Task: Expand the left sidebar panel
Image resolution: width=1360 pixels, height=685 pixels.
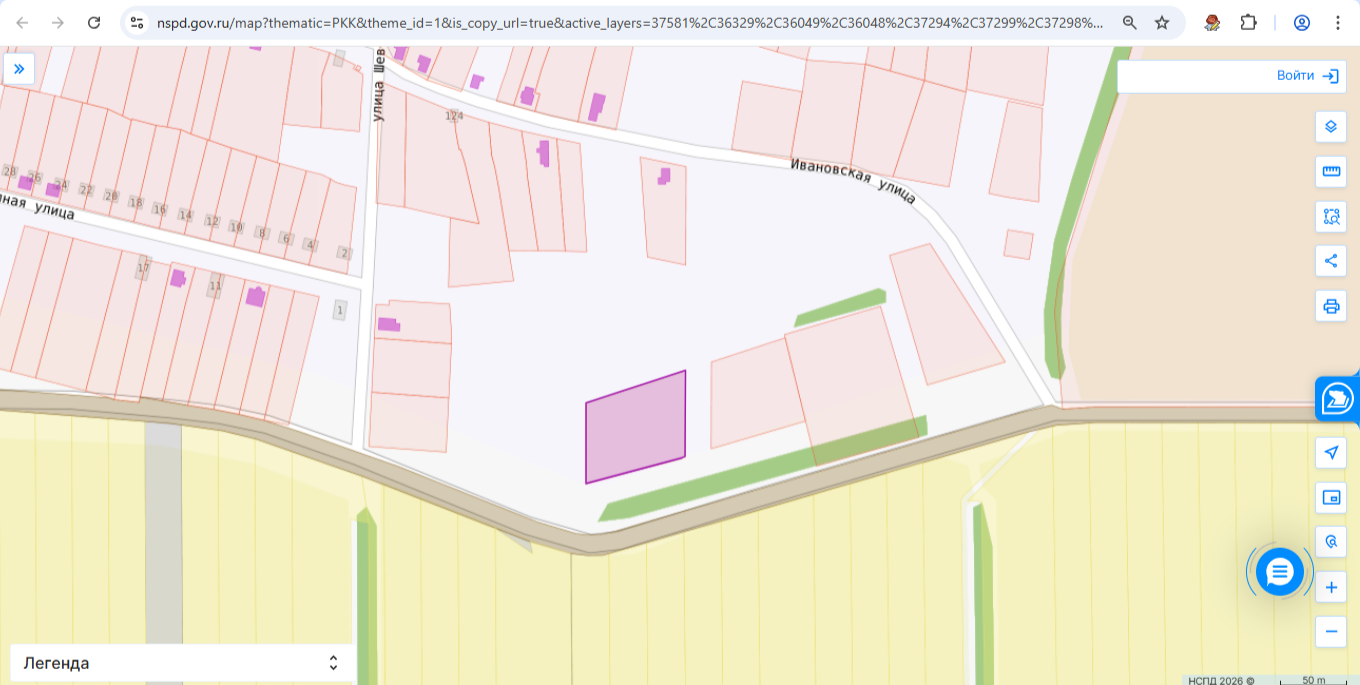Action: (19, 69)
